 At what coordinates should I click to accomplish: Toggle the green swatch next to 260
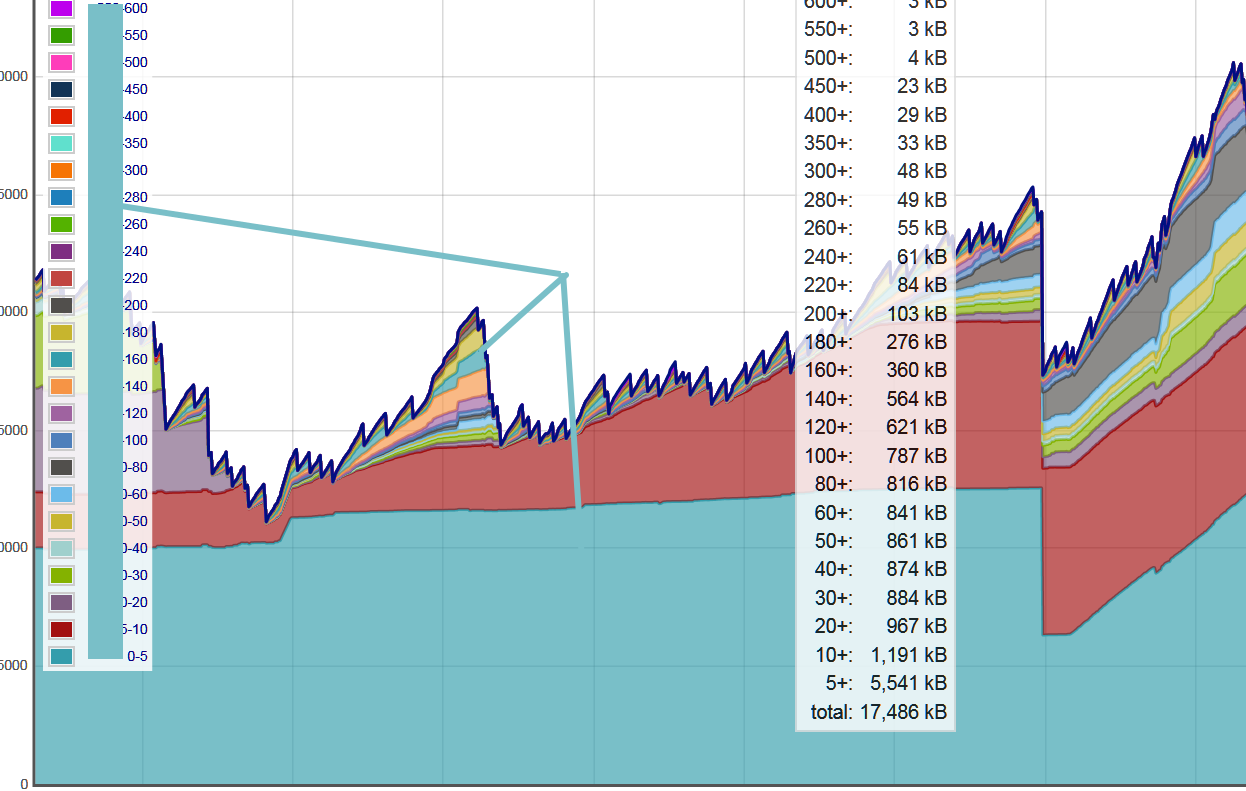(x=61, y=225)
